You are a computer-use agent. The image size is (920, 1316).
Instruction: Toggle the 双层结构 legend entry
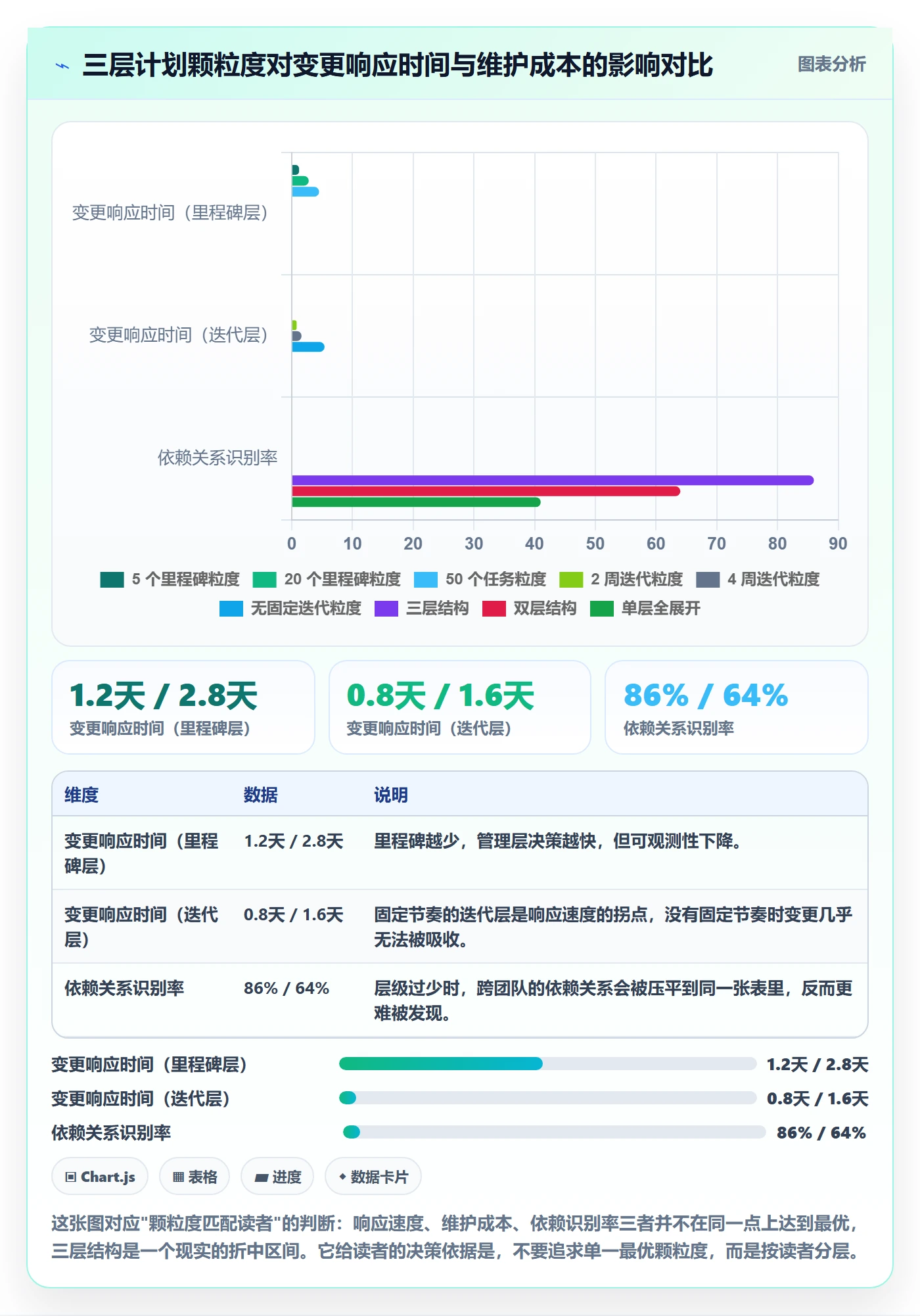pyautogui.click(x=530, y=608)
